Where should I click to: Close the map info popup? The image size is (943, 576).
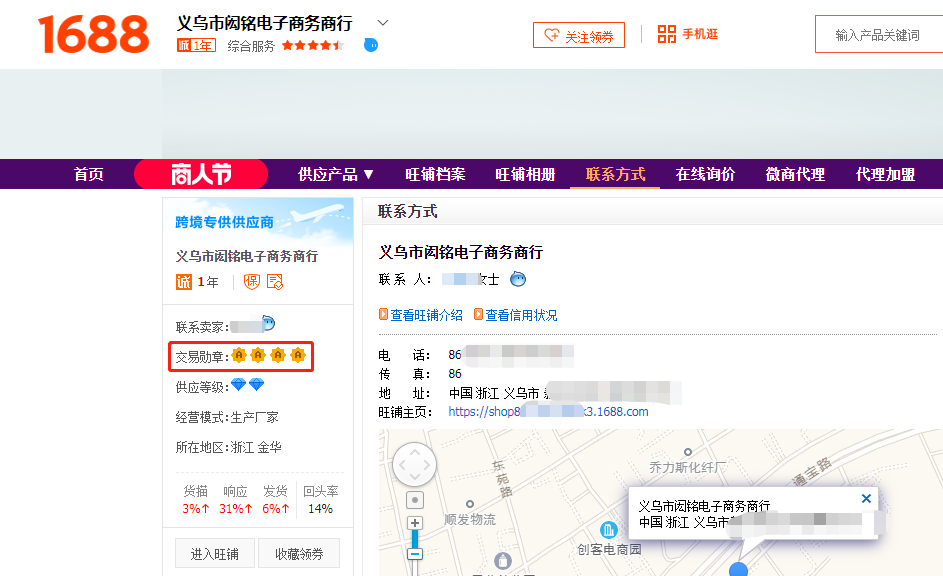[x=866, y=498]
